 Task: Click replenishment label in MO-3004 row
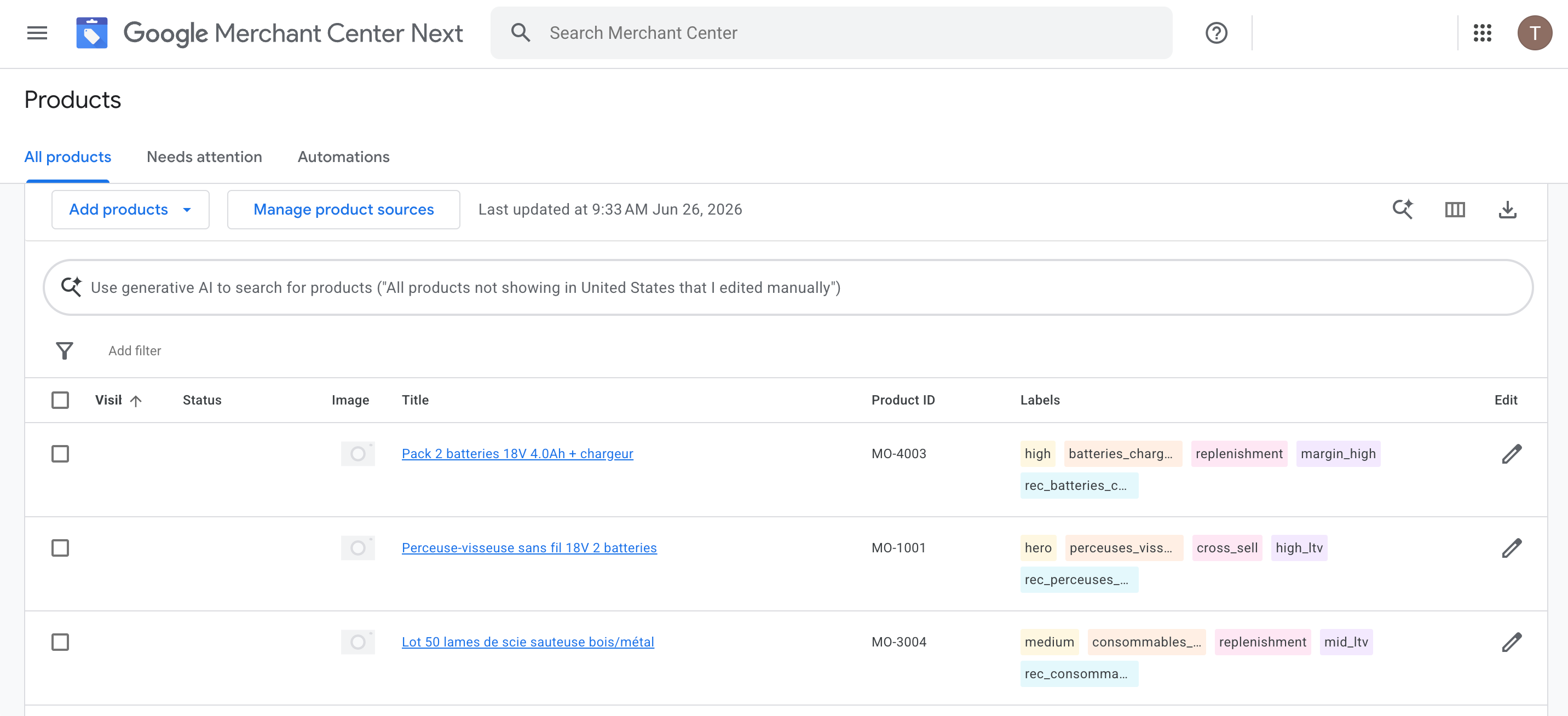(x=1263, y=642)
